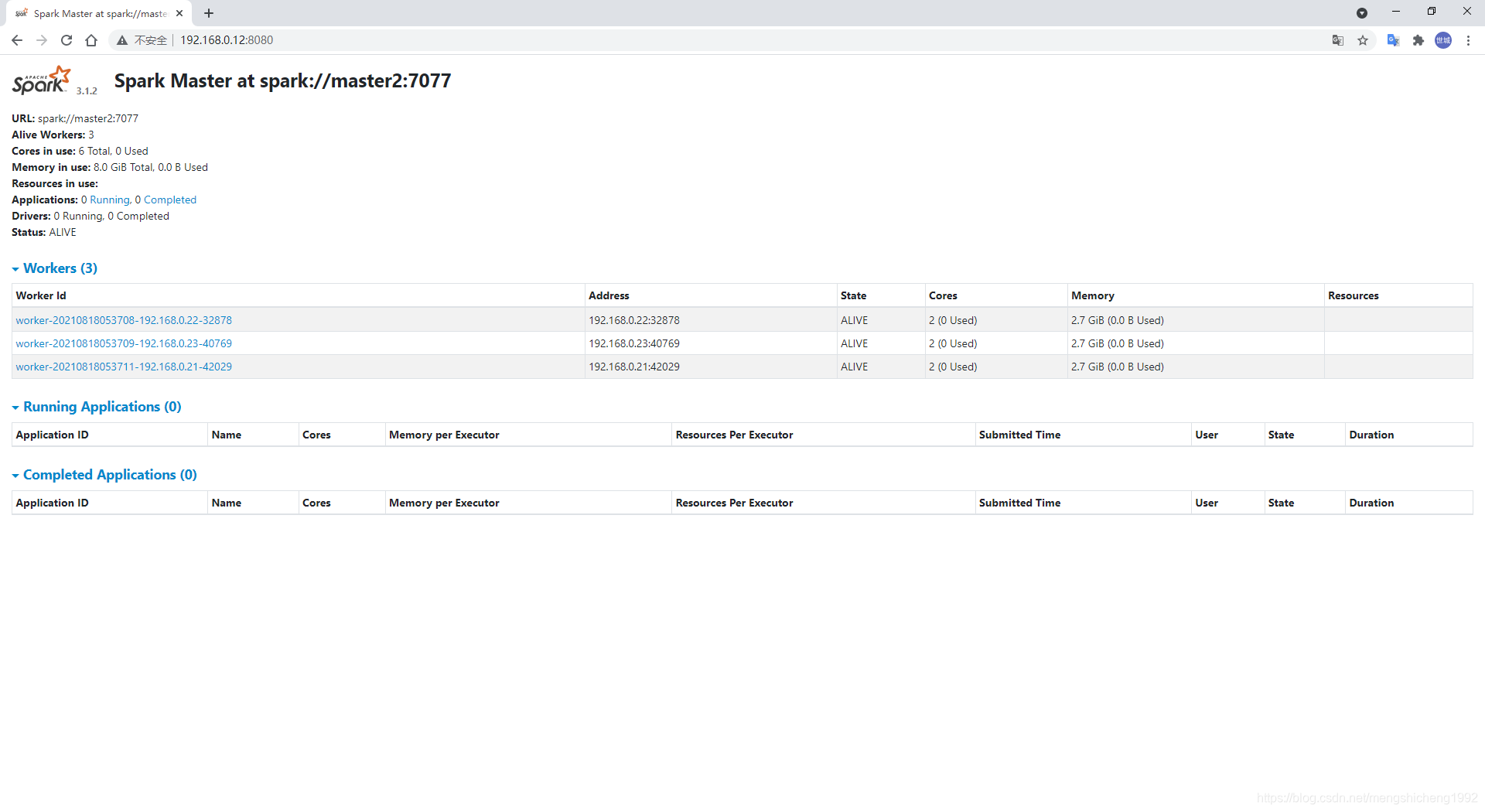The width and height of the screenshot is (1485, 812).
Task: Open worker 192.168.0.22-32878 link
Action: point(124,320)
